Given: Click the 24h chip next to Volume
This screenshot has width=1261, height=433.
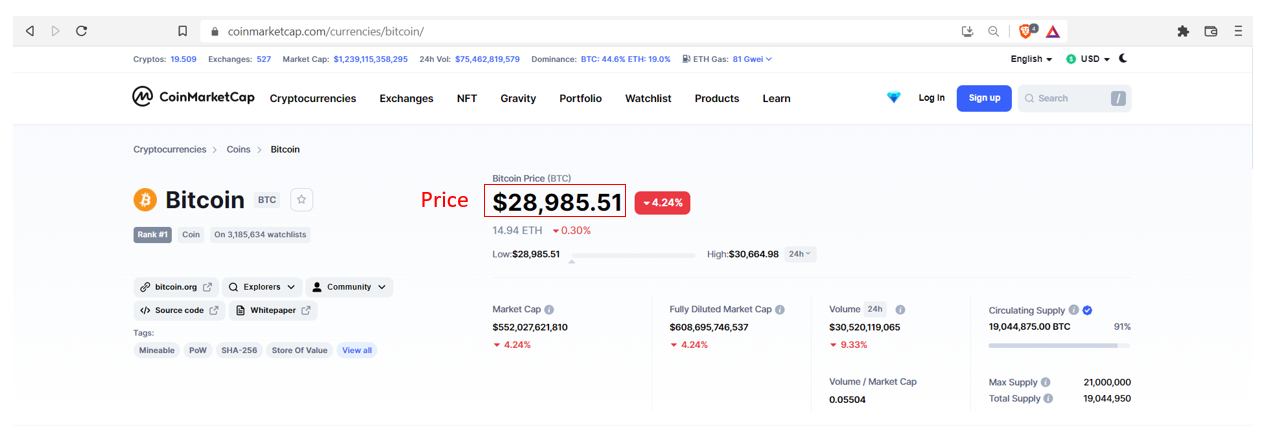Looking at the screenshot, I should tap(875, 310).
